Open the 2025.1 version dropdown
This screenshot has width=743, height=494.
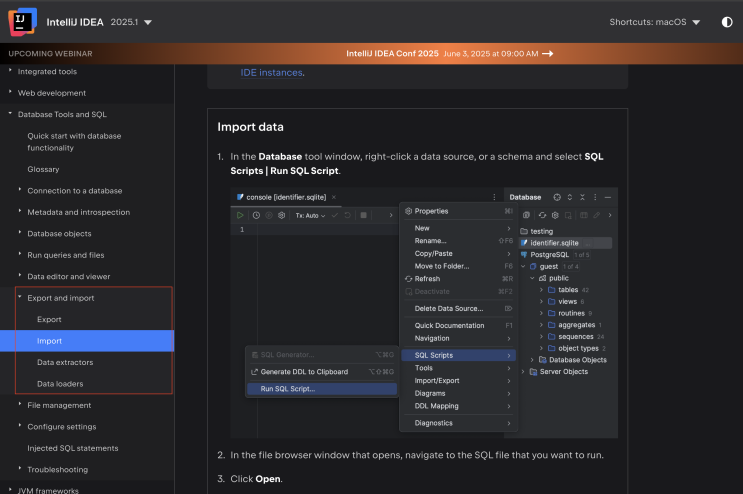(131, 22)
